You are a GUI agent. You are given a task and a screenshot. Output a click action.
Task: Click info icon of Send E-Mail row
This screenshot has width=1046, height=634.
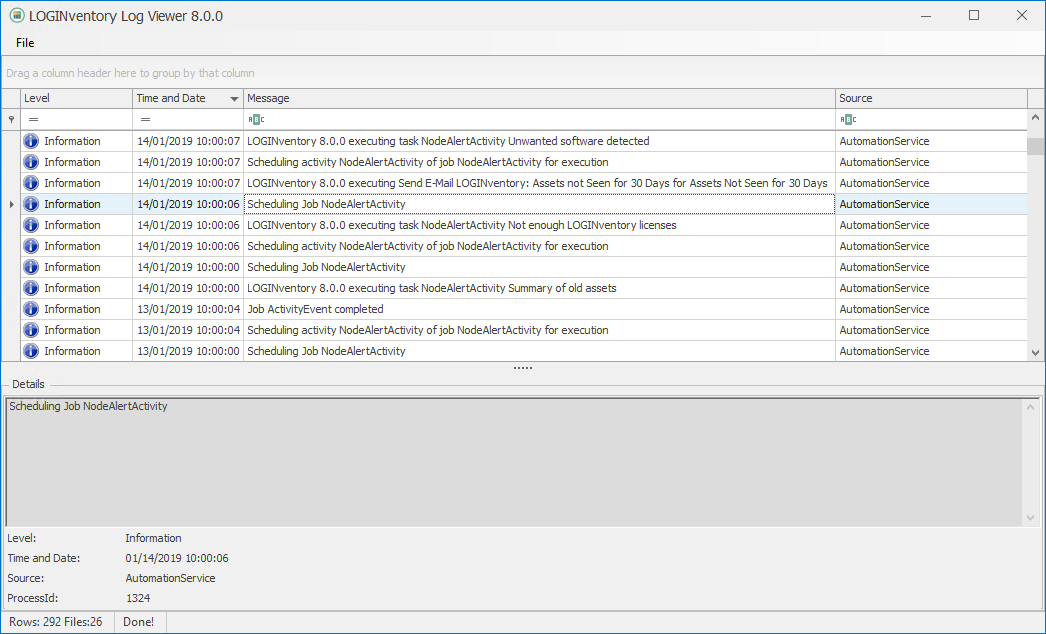(31, 183)
